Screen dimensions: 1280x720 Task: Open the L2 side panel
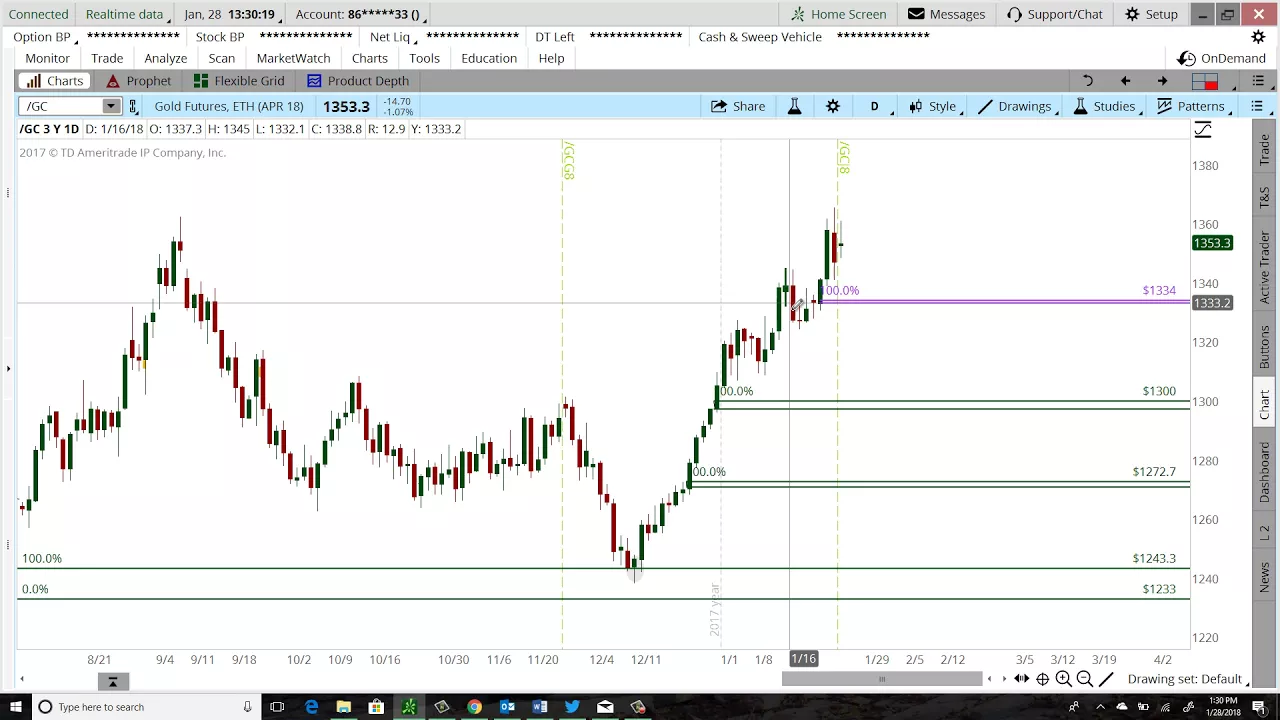point(1265,533)
